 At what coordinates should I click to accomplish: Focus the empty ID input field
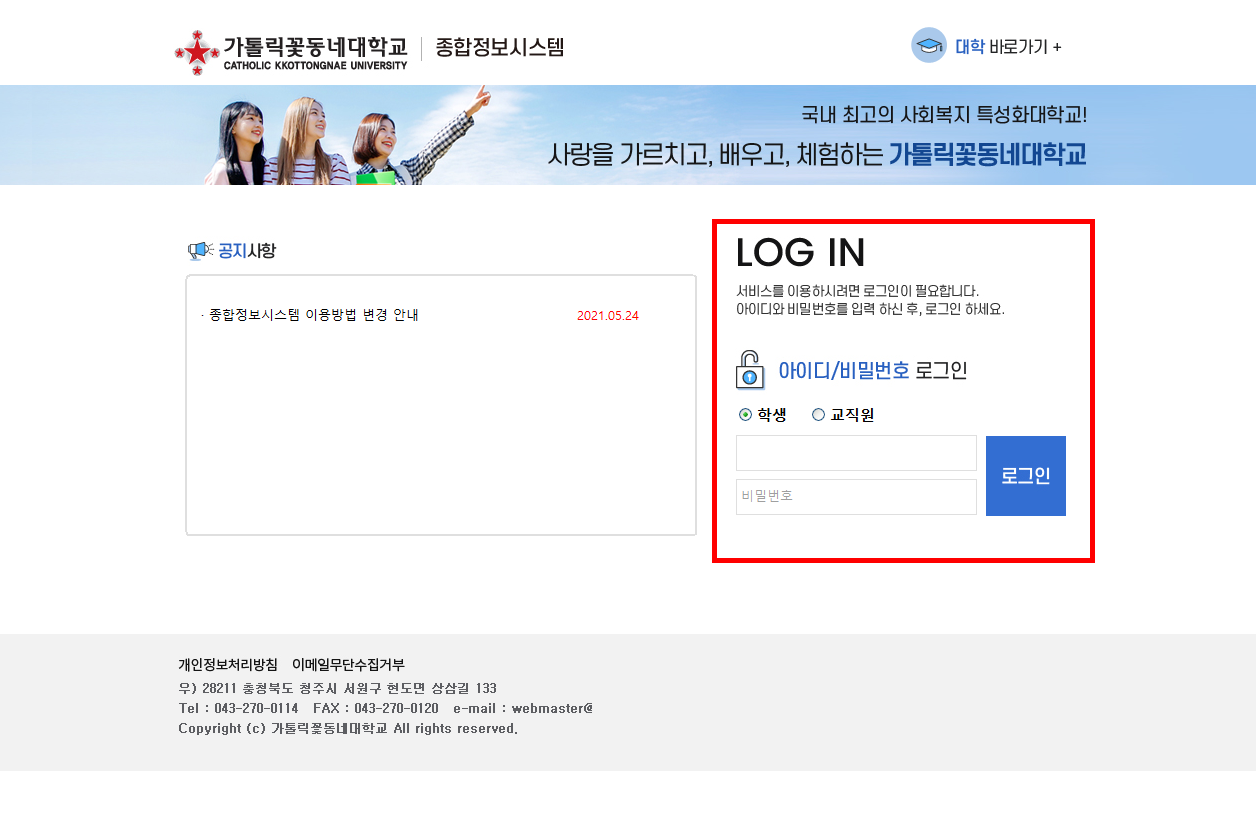(x=856, y=453)
